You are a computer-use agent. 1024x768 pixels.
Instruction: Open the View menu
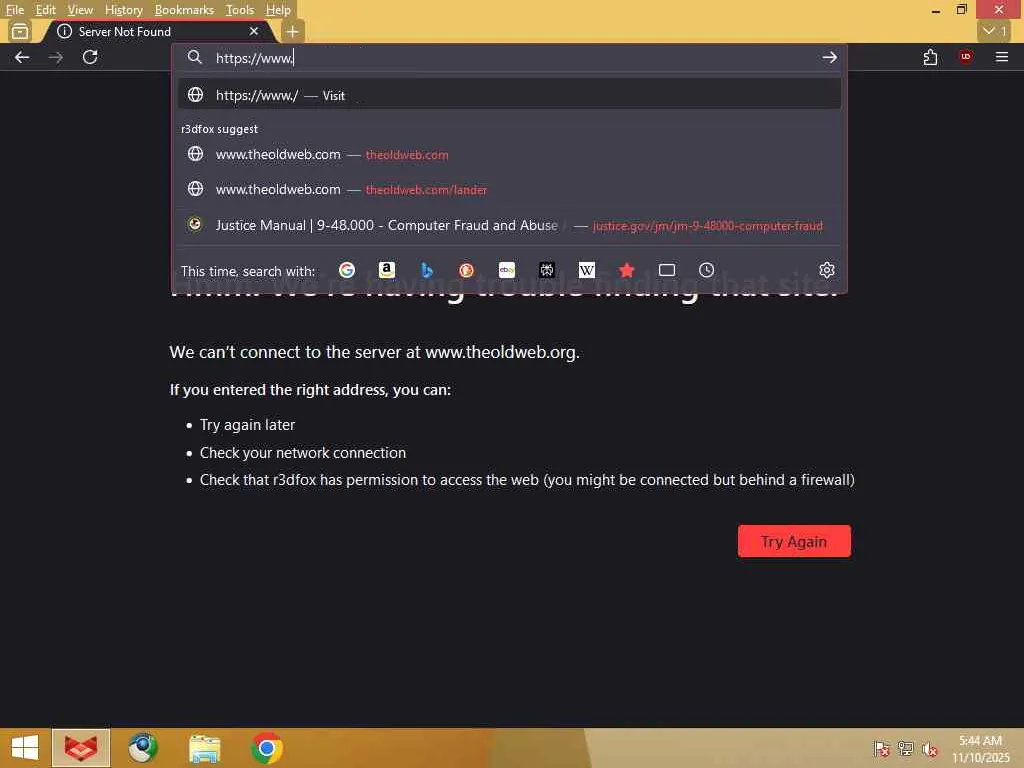tap(80, 10)
